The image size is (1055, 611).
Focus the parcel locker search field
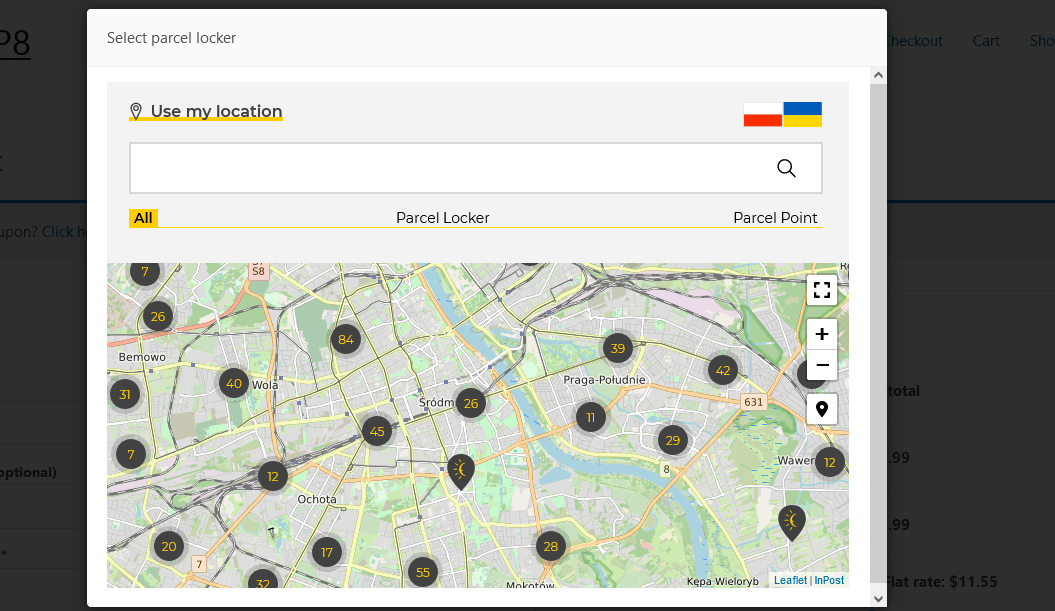[x=476, y=168]
